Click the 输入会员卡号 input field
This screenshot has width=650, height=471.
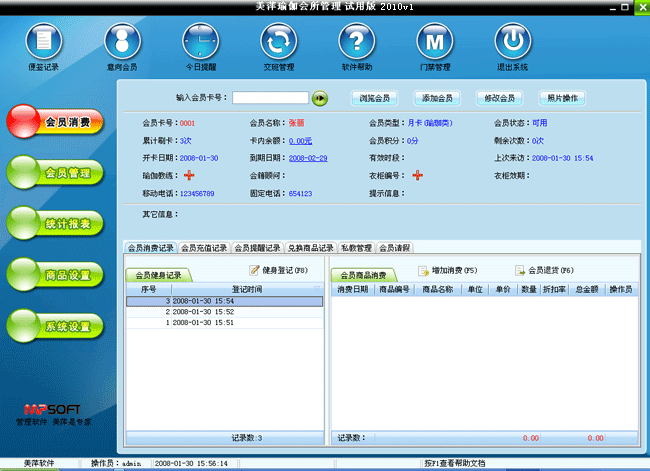tap(270, 98)
